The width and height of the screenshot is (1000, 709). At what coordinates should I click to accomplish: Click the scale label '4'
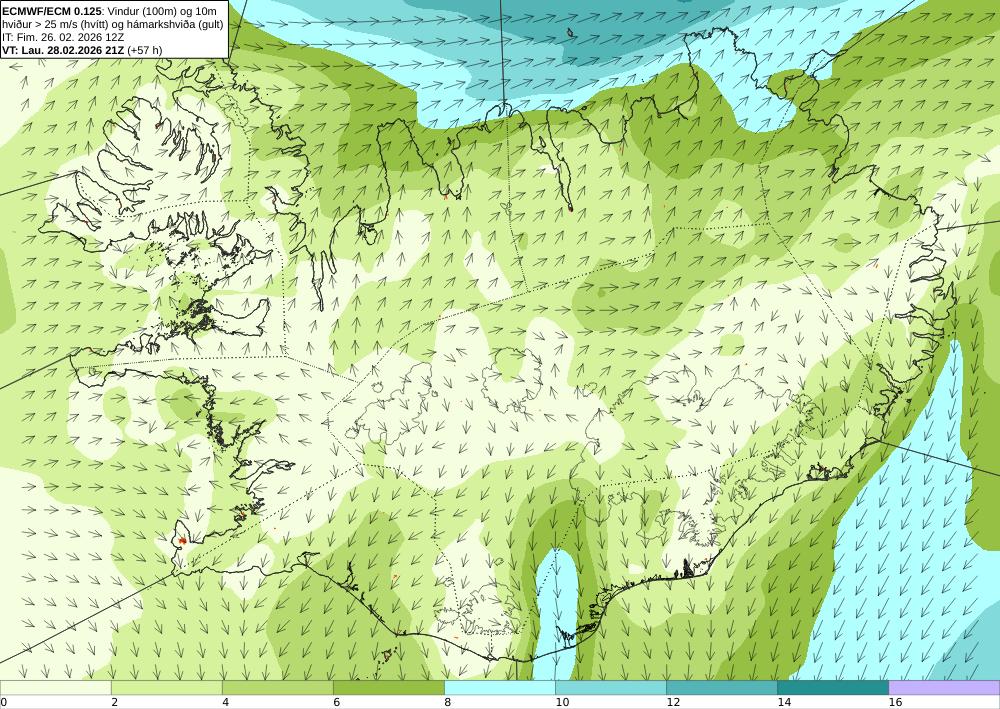tap(225, 702)
